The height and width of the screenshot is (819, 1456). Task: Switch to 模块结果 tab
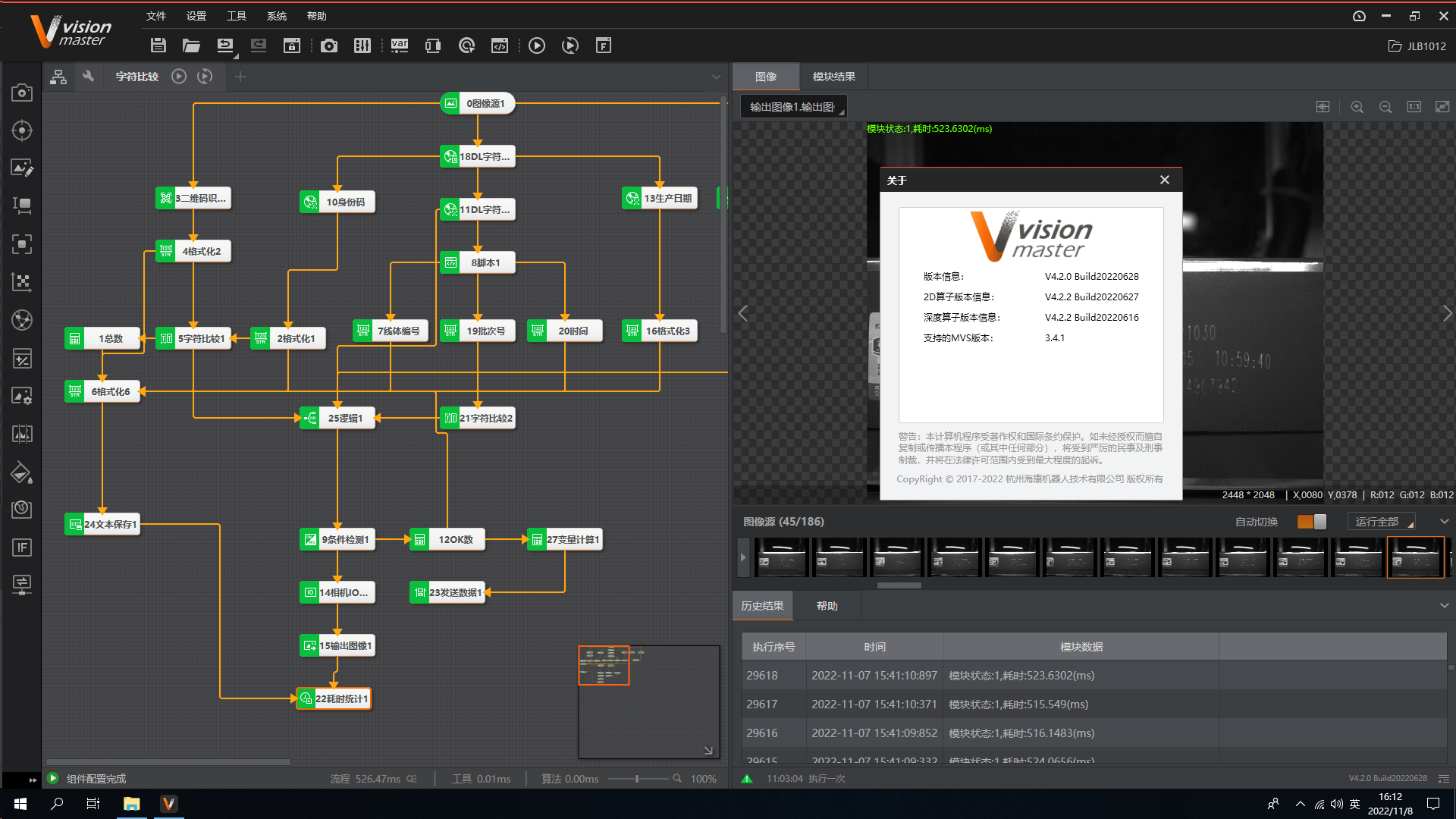[x=834, y=76]
